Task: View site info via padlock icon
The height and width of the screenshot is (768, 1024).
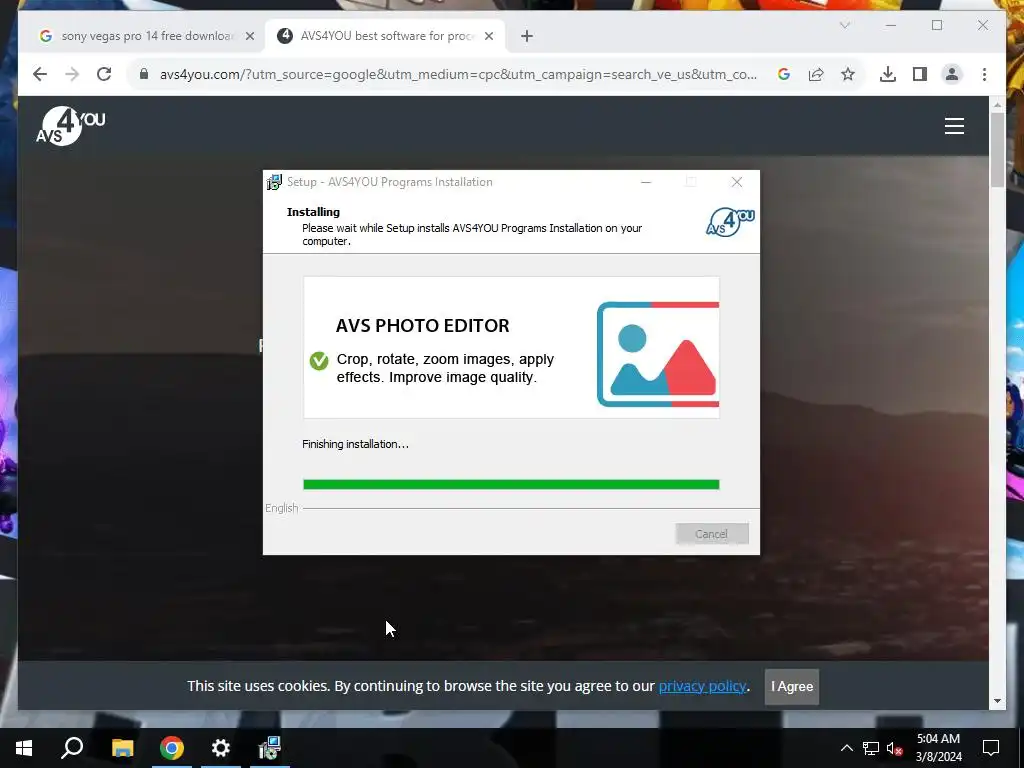Action: pos(144,74)
